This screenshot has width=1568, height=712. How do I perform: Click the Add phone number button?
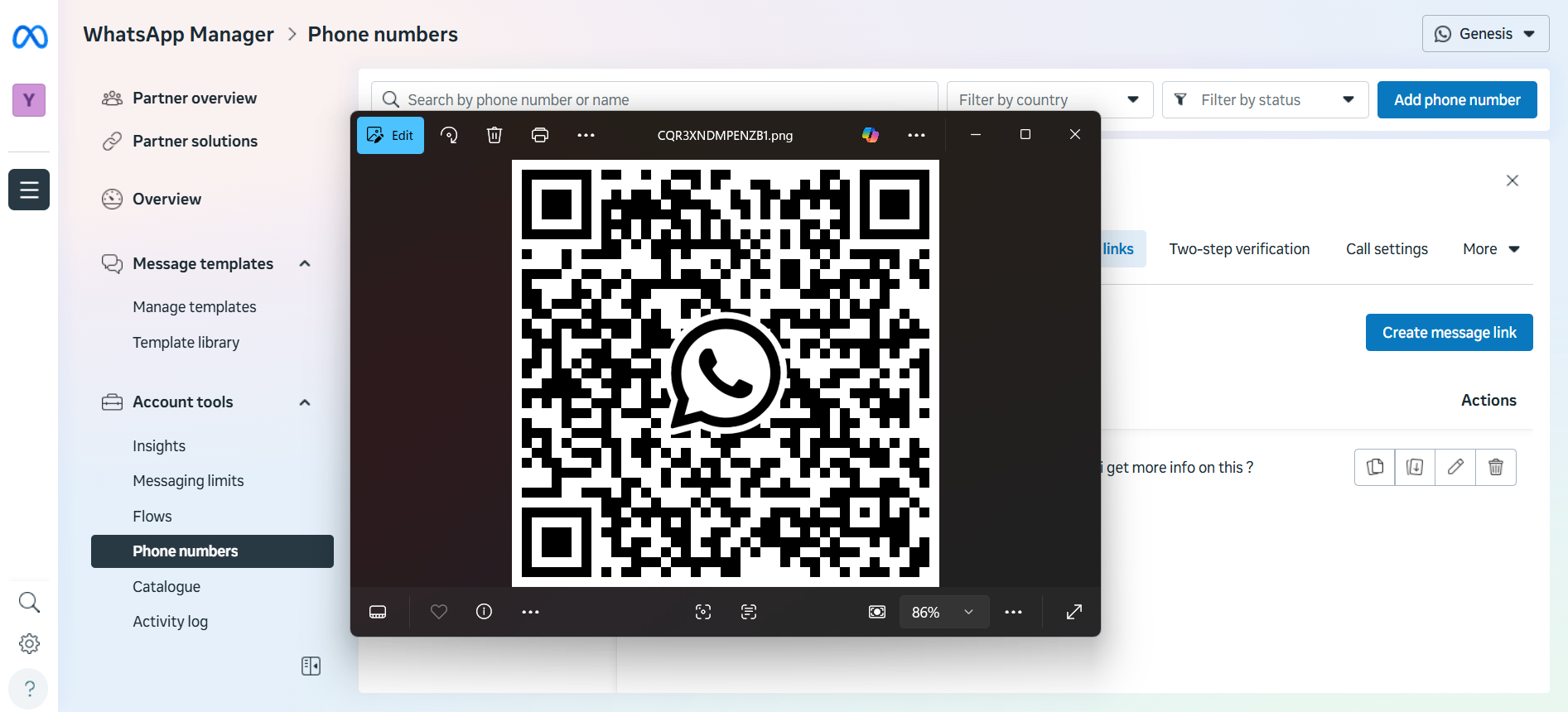[1456, 100]
